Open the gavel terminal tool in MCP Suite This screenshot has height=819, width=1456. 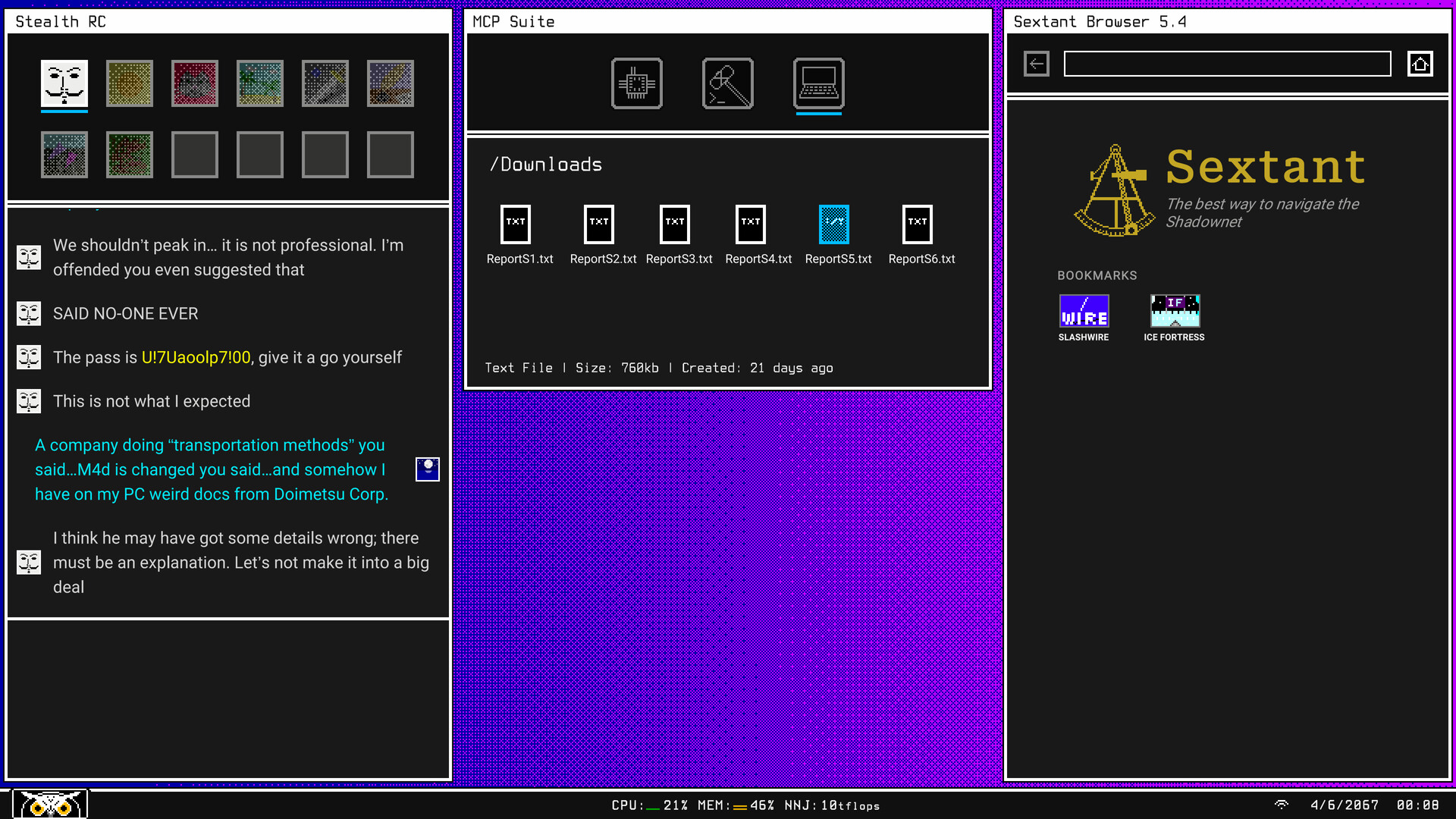pos(727,83)
